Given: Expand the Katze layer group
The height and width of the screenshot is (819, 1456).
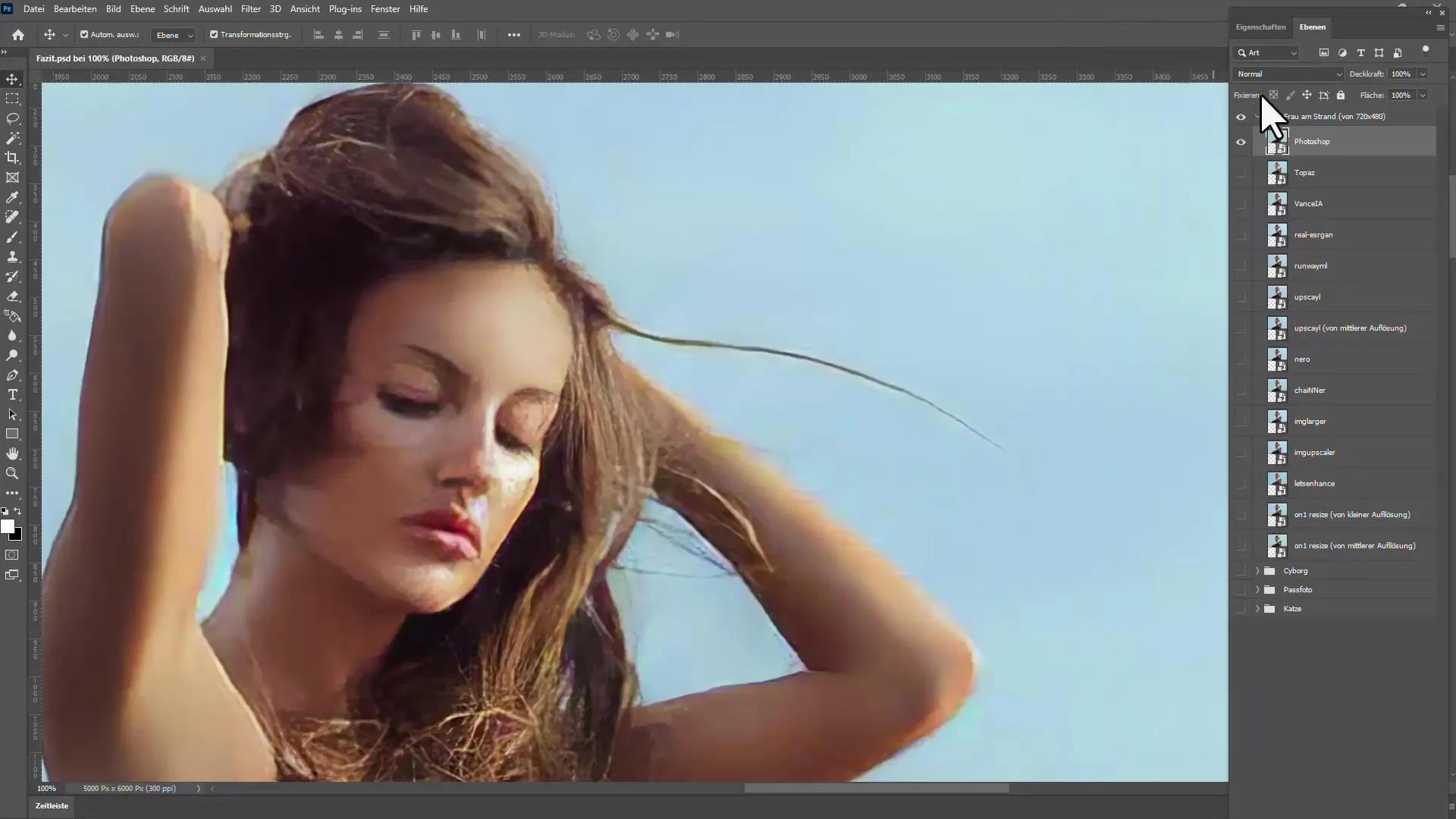Looking at the screenshot, I should tap(1256, 608).
